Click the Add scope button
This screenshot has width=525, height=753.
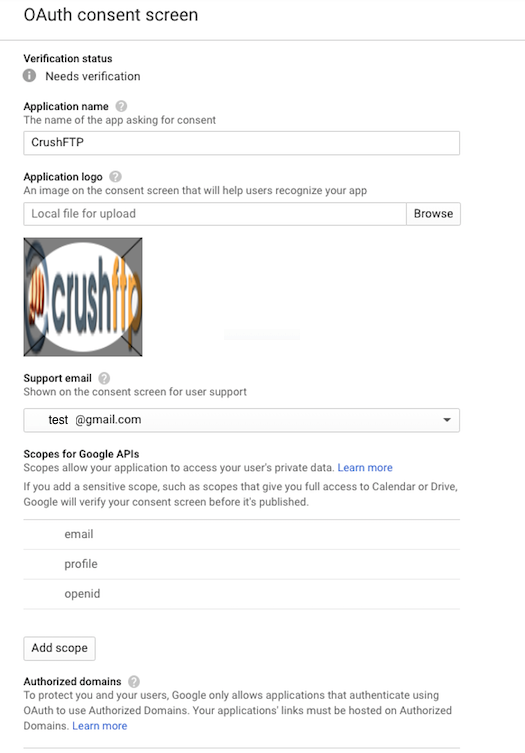tap(60, 648)
